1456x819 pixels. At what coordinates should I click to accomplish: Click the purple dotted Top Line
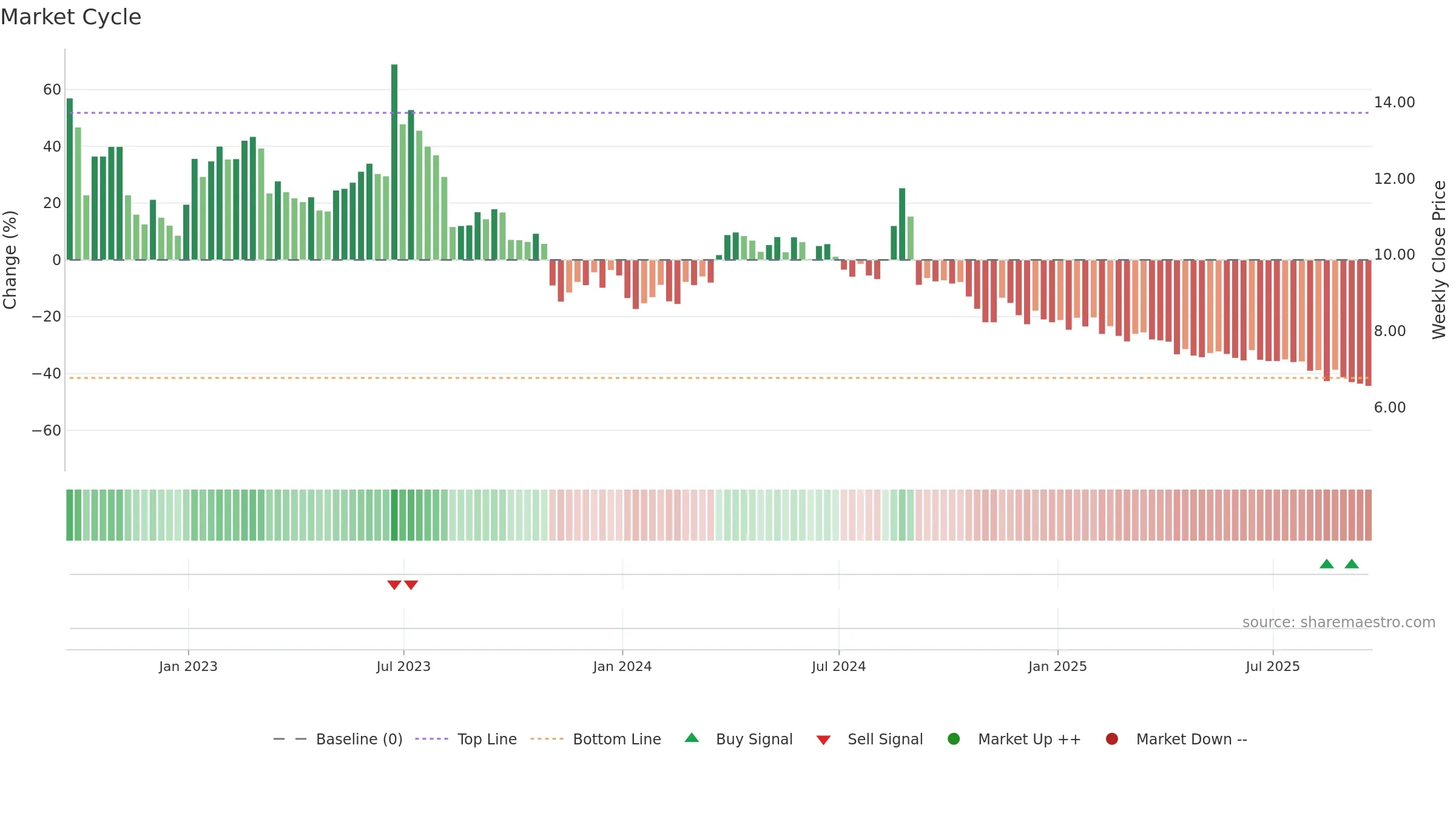pyautogui.click(x=719, y=113)
